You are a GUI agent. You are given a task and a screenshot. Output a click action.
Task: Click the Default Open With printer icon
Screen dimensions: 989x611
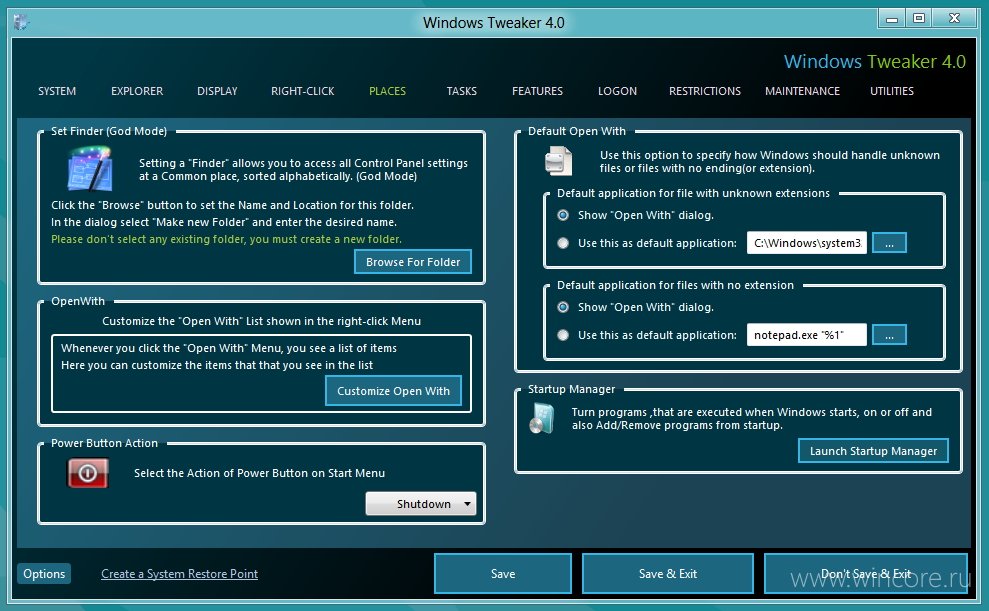coord(558,160)
